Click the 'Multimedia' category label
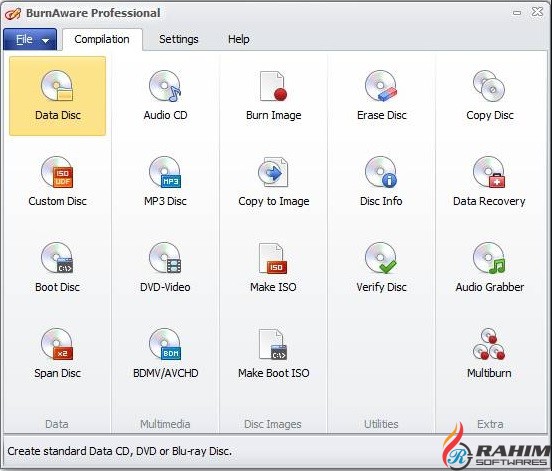 pos(165,424)
